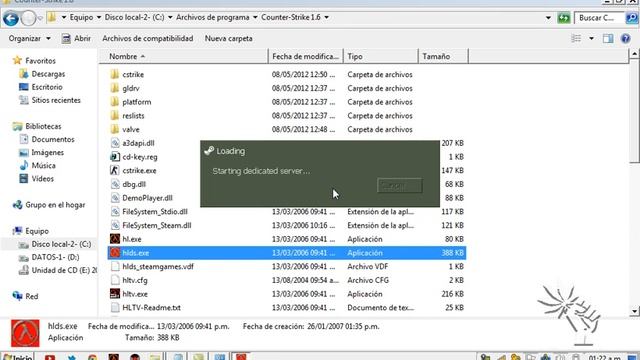Select the cstrike.exe application icon
The image size is (640, 360).
pyautogui.click(x=115, y=170)
